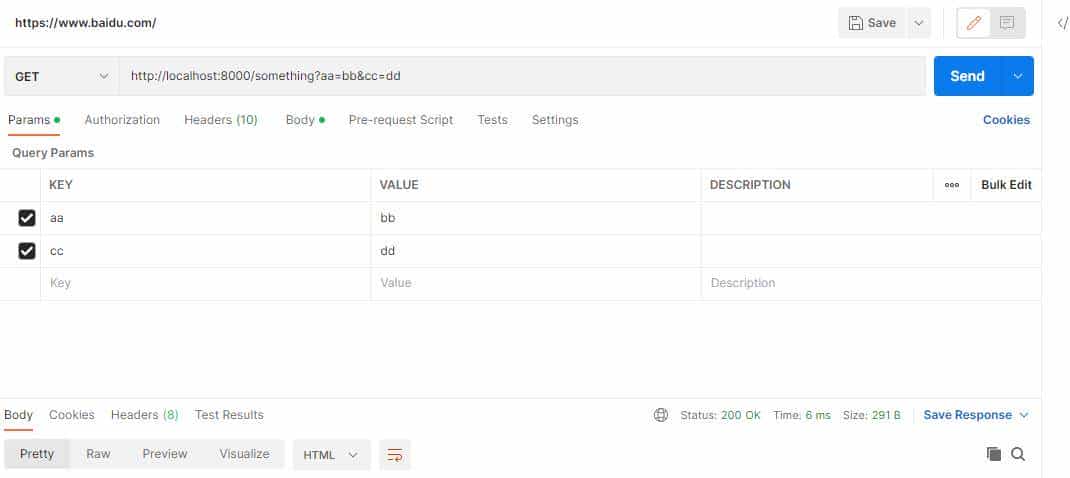Open the HTML format dropdown
Viewport: 1070px width, 478px height.
click(331, 454)
